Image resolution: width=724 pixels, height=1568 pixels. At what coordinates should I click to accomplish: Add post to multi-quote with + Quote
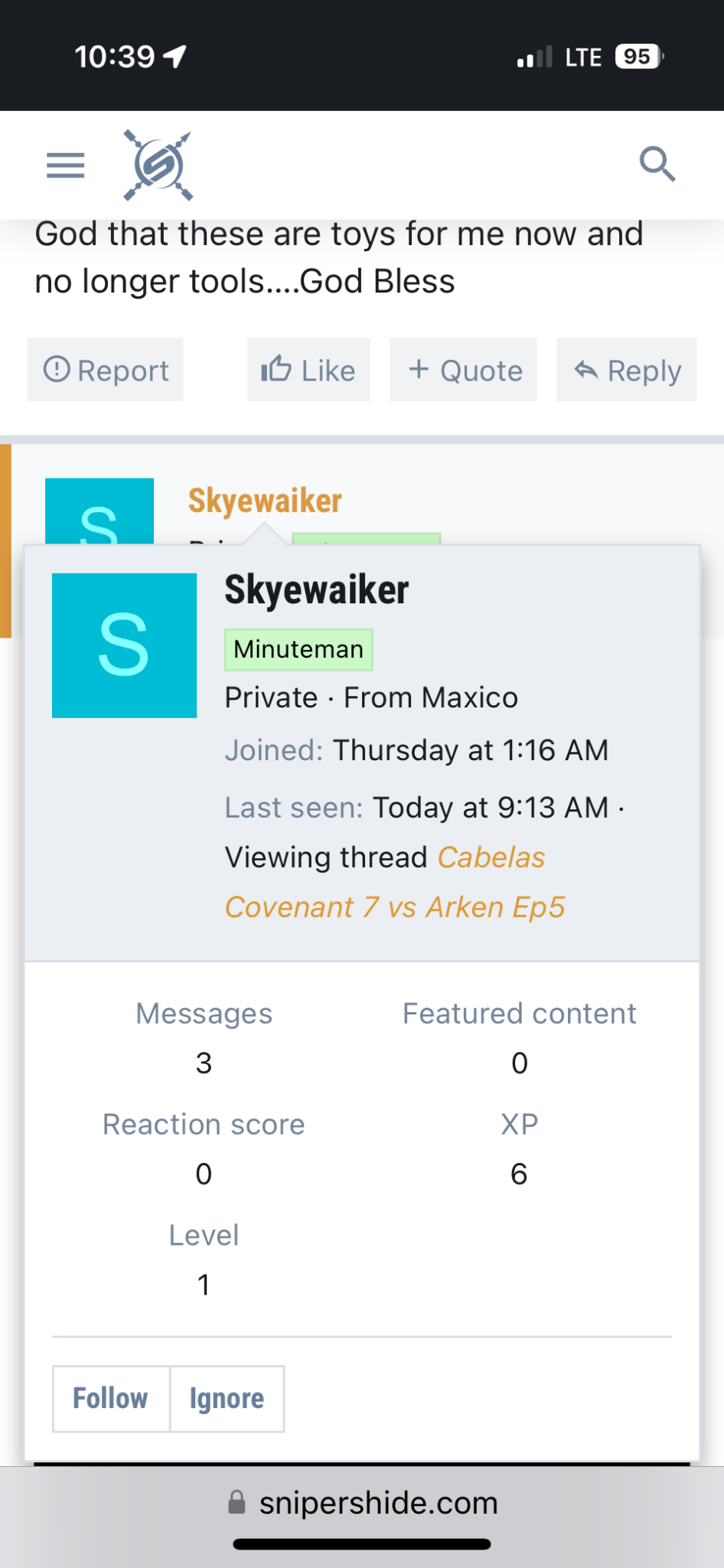point(464,370)
